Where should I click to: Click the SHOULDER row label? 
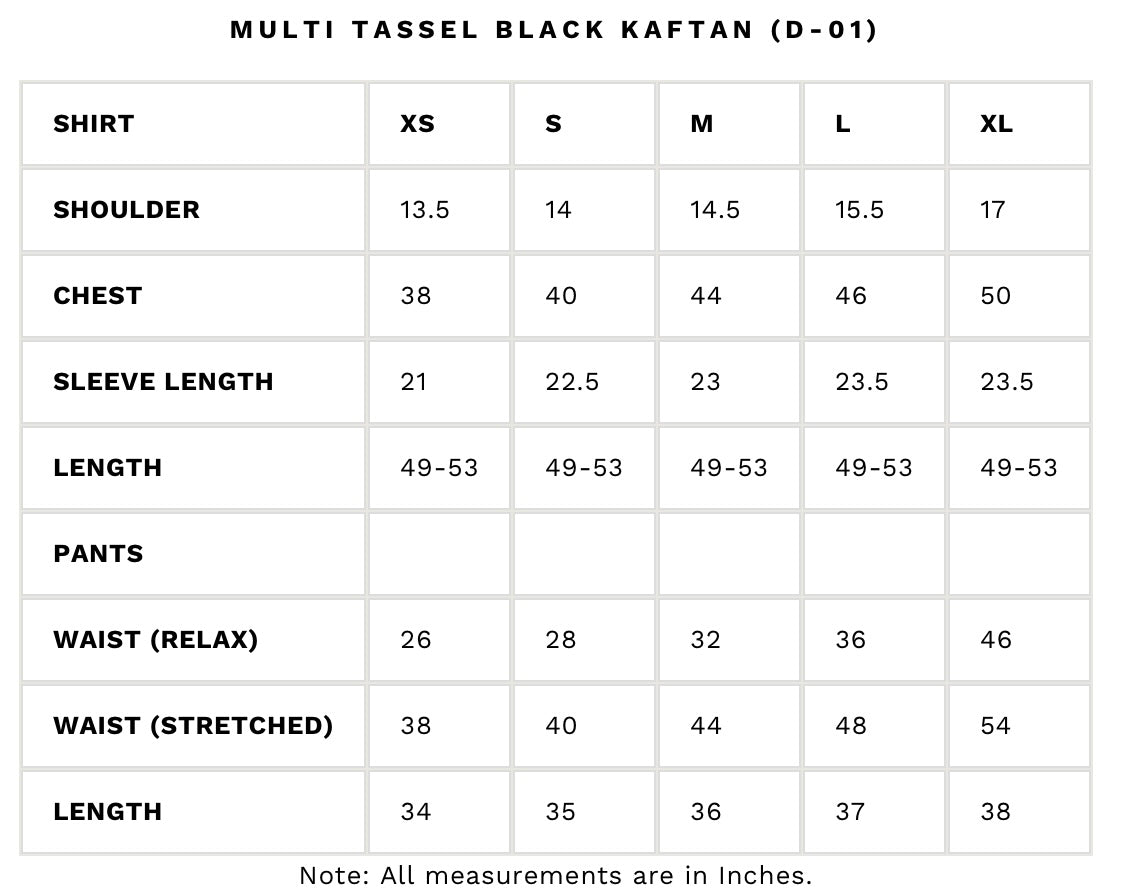[127, 210]
